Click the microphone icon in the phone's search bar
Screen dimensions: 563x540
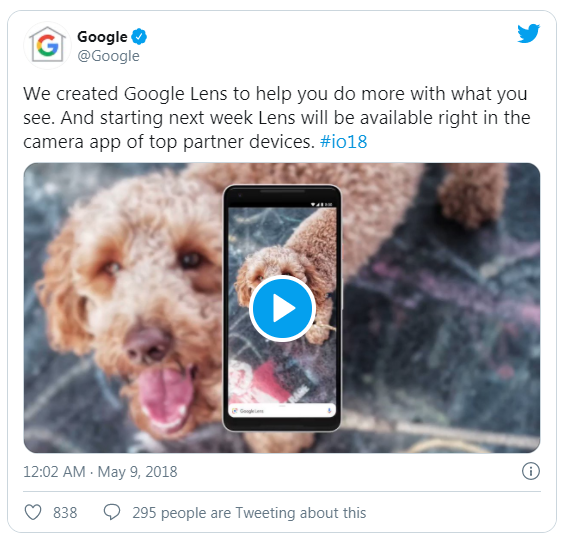pyautogui.click(x=329, y=410)
